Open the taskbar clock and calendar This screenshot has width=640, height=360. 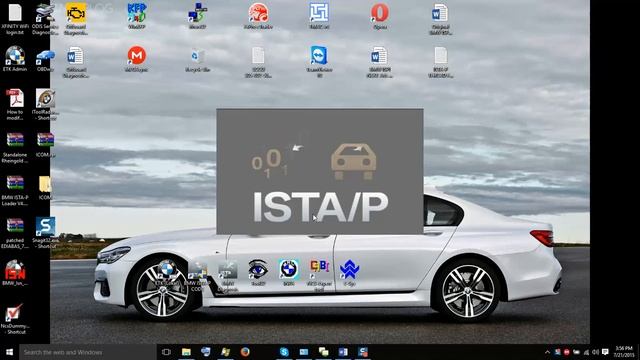pos(624,352)
